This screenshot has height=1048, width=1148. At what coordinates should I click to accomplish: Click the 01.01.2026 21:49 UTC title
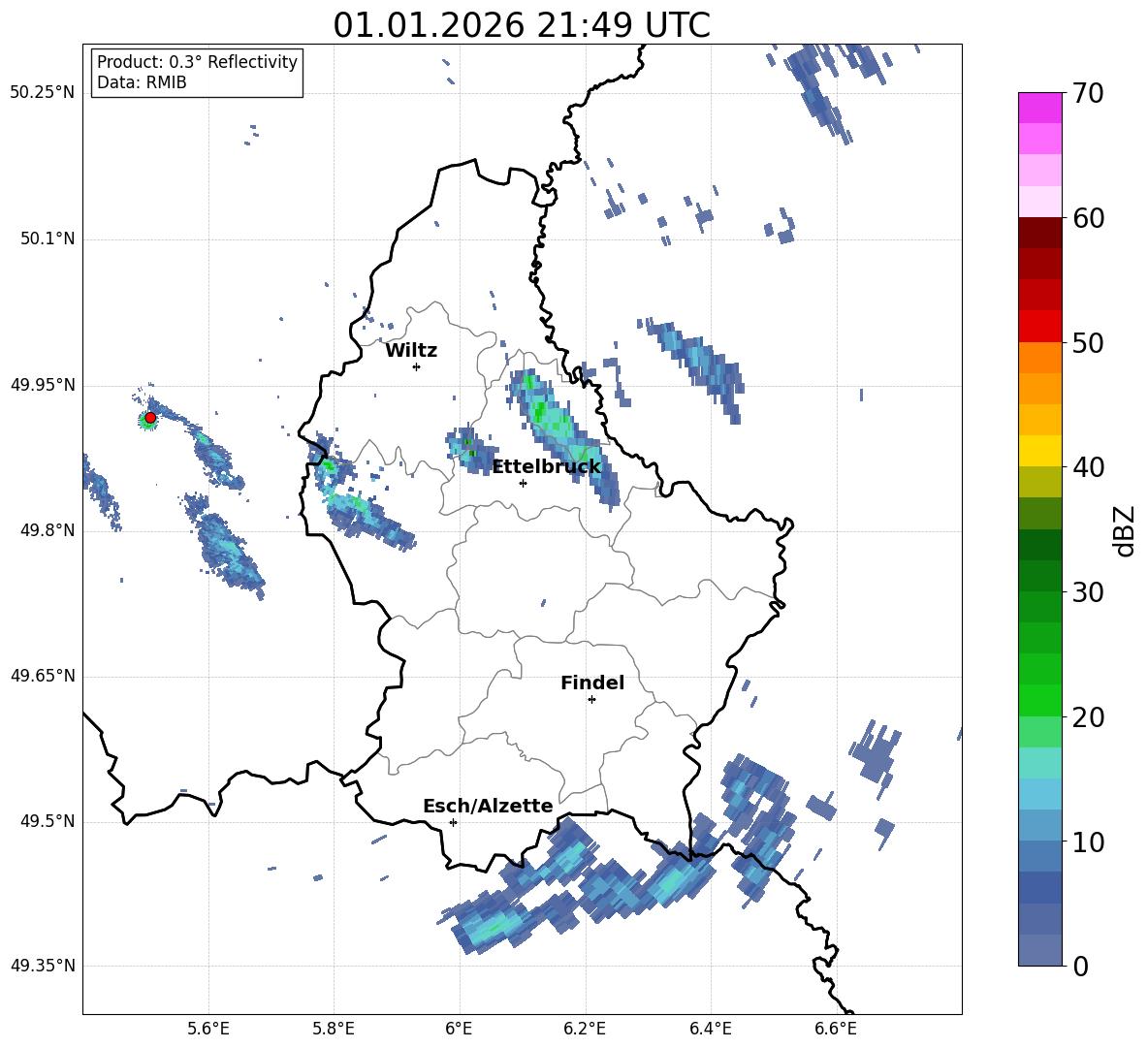pos(522,25)
